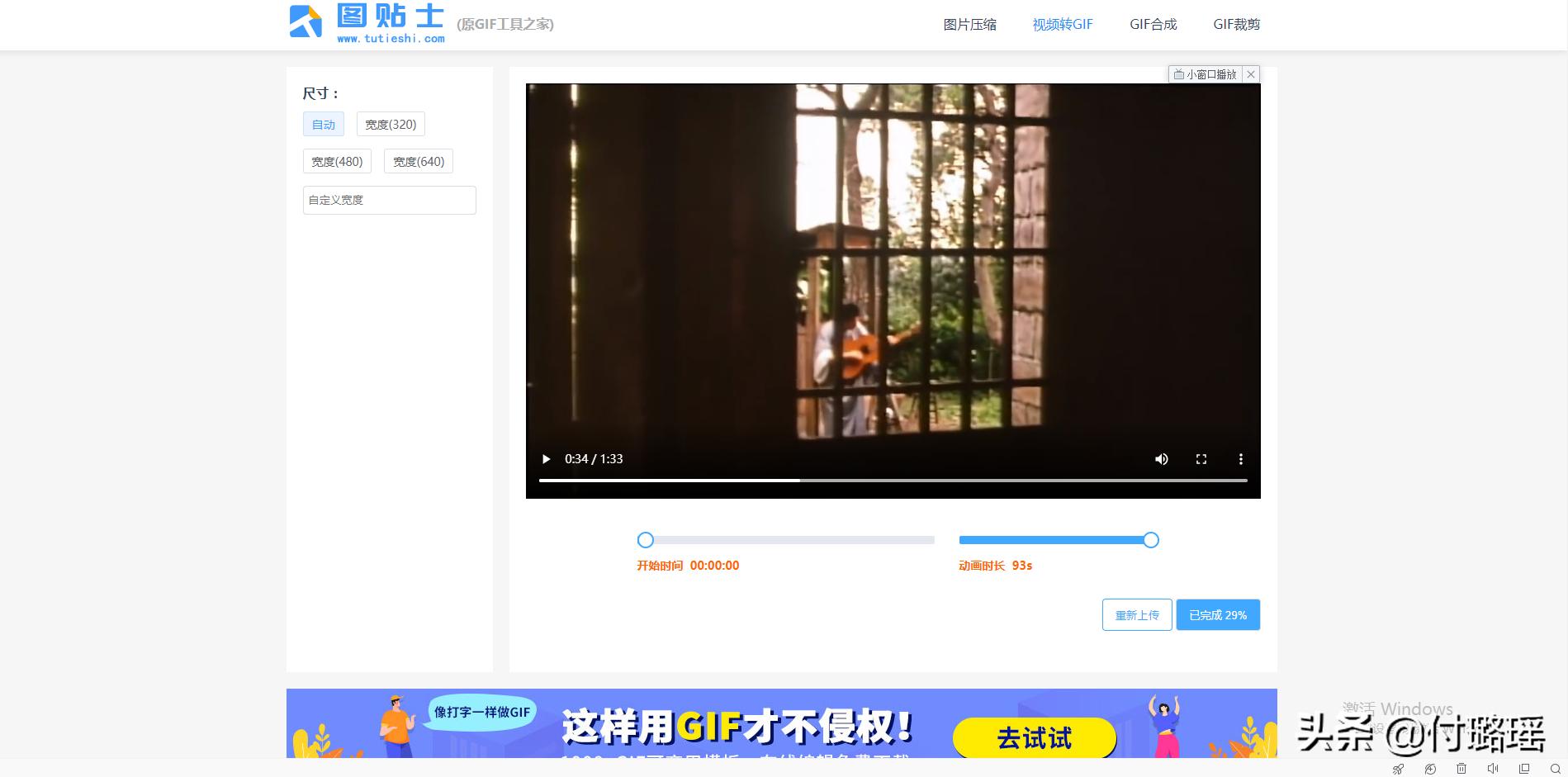Switch to the GIF裁剪 tab
The image size is (1568, 777).
(x=1237, y=24)
